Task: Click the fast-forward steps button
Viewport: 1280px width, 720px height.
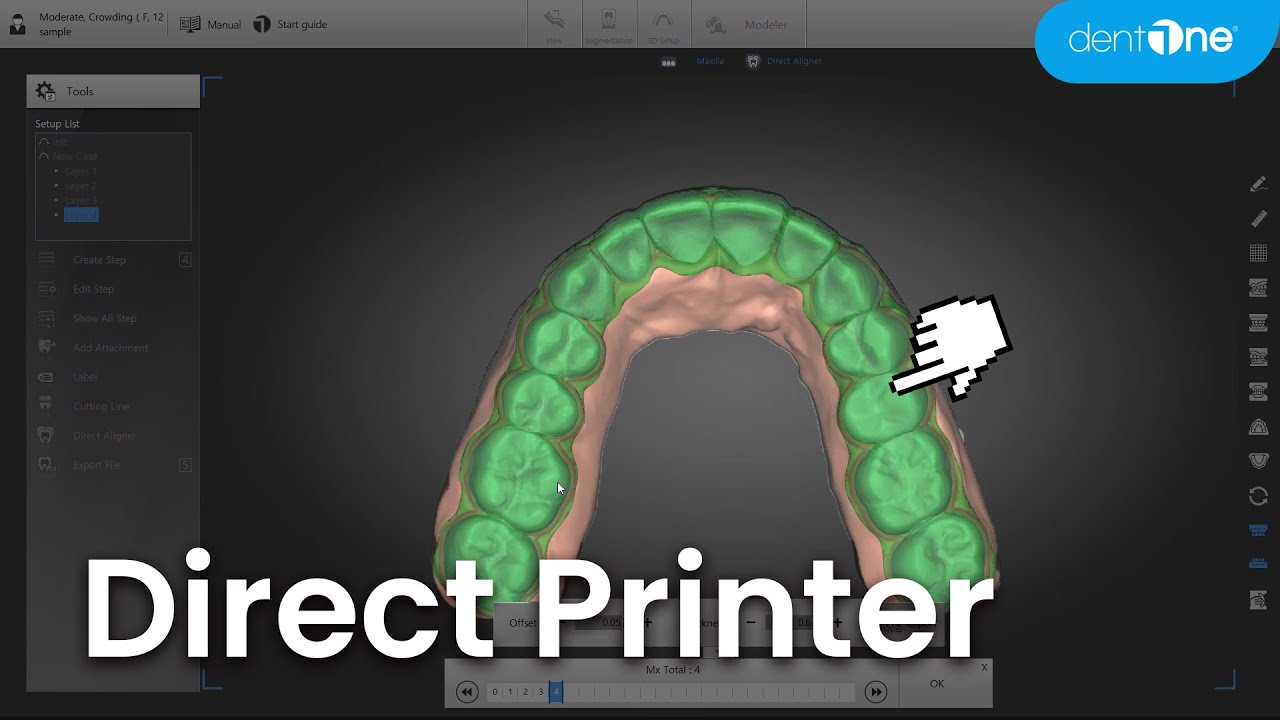Action: [x=875, y=692]
